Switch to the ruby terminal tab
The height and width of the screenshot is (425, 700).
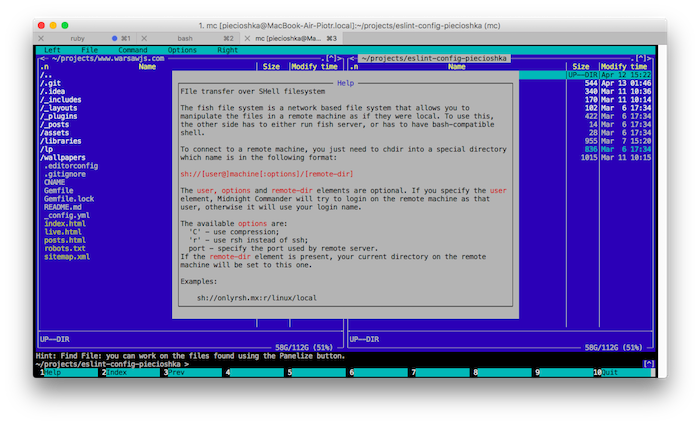point(76,37)
